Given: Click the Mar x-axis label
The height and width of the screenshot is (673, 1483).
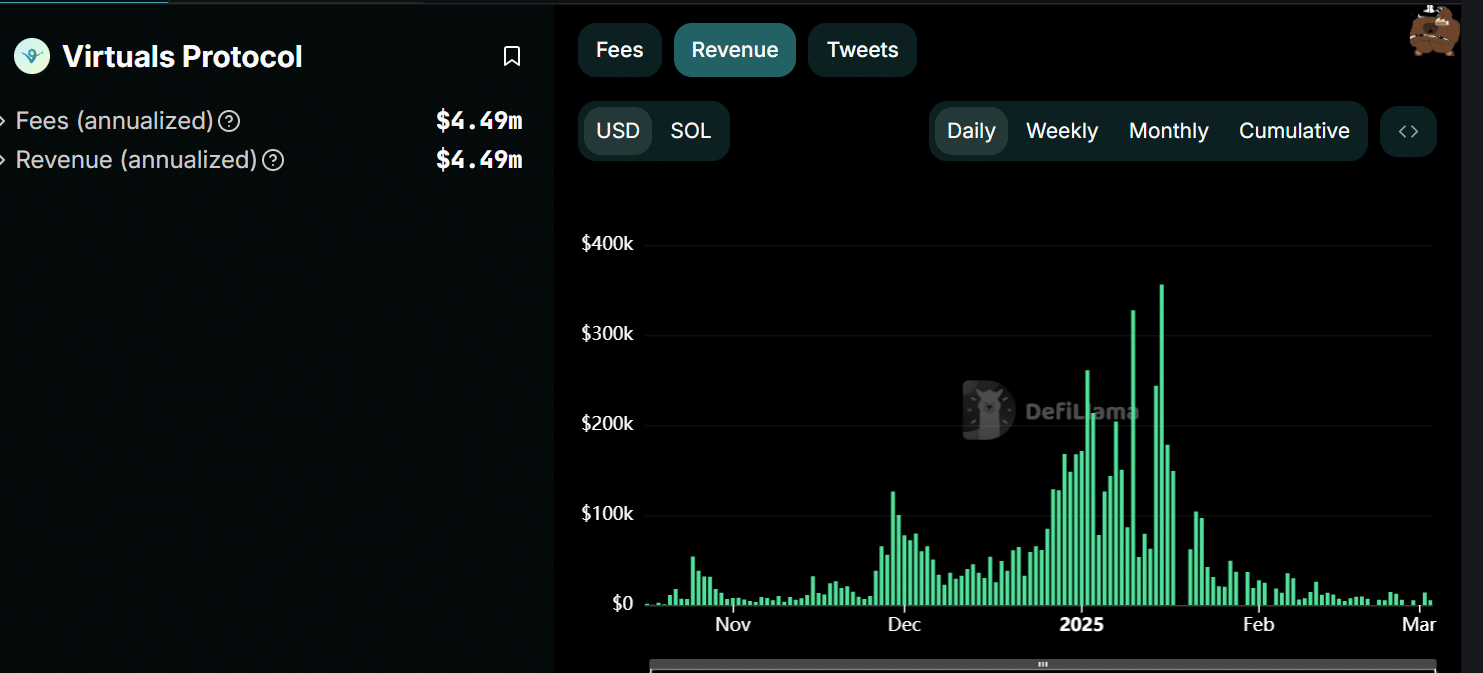Looking at the screenshot, I should 1419,625.
